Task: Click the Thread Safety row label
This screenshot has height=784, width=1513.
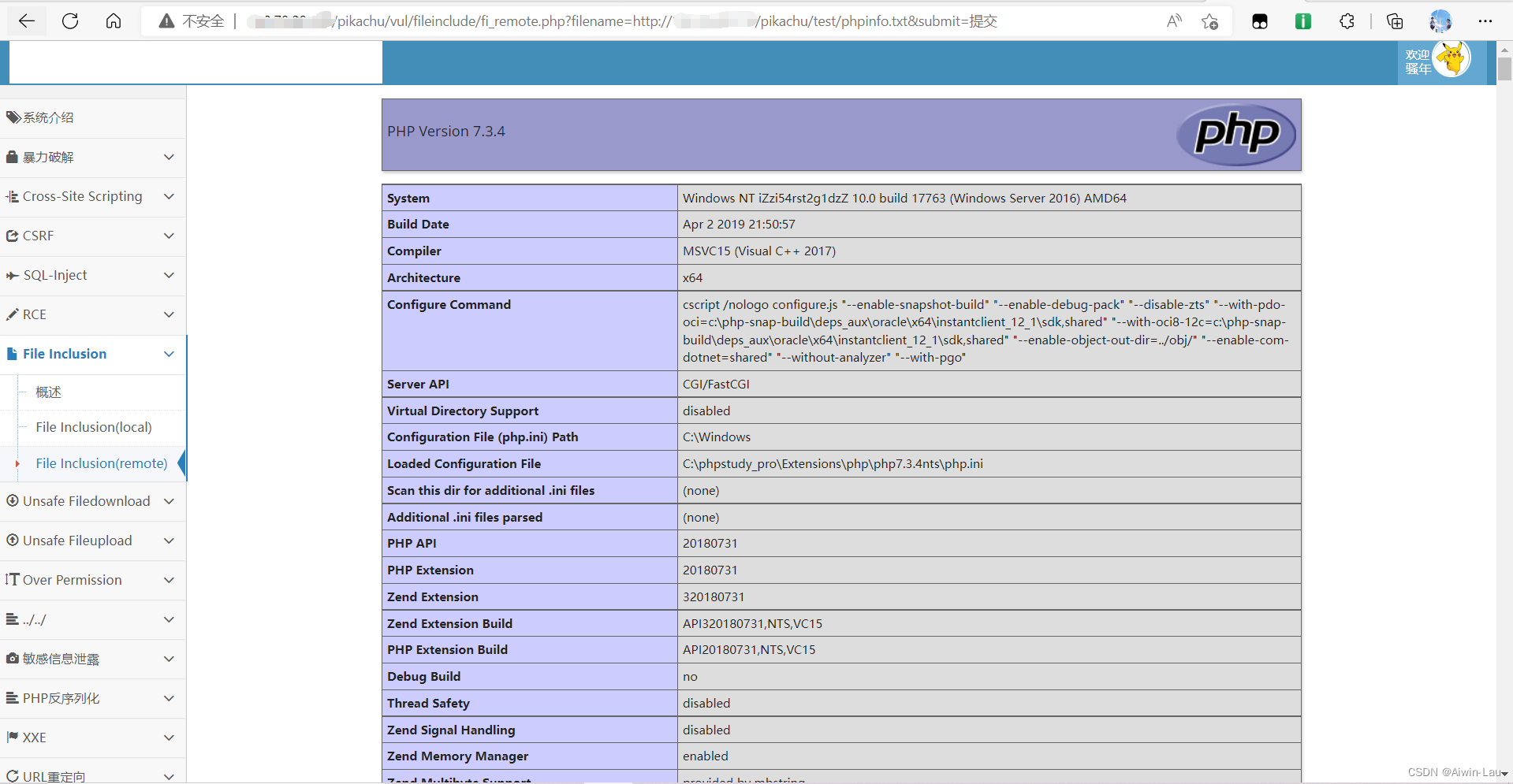Action: [x=428, y=703]
